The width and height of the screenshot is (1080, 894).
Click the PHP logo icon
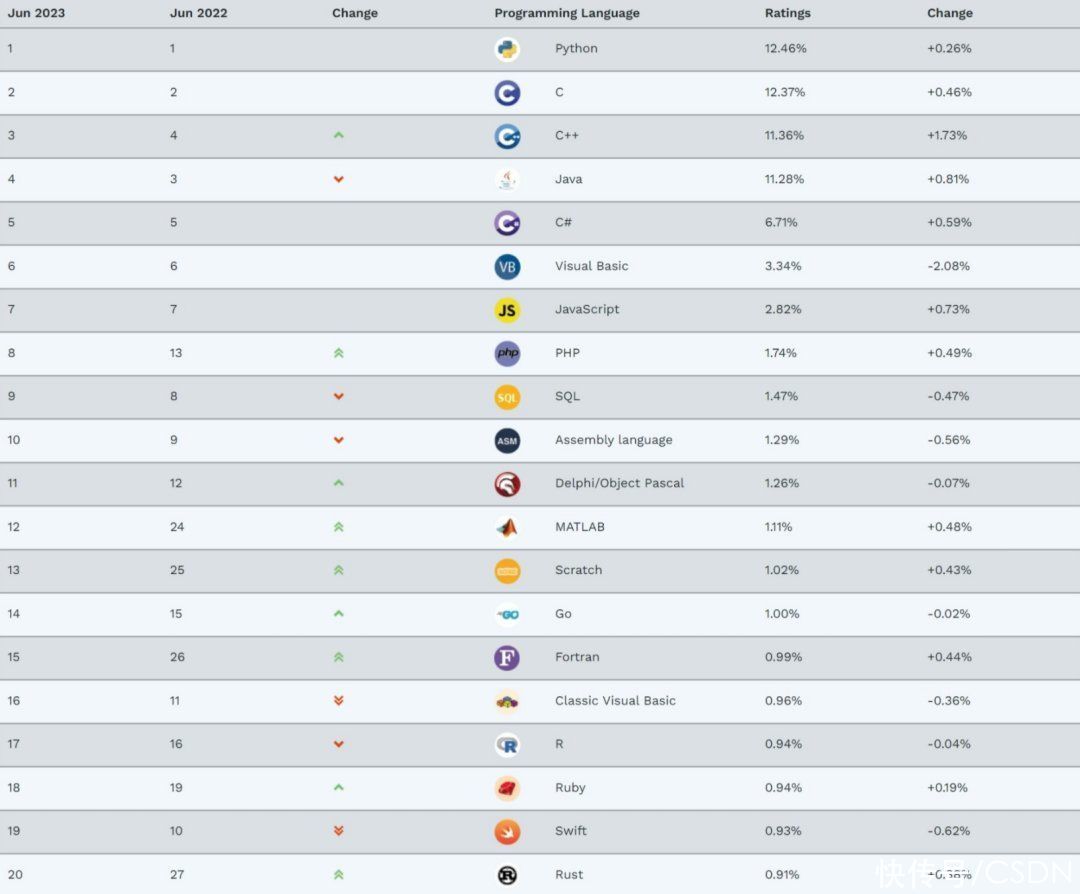tap(507, 353)
